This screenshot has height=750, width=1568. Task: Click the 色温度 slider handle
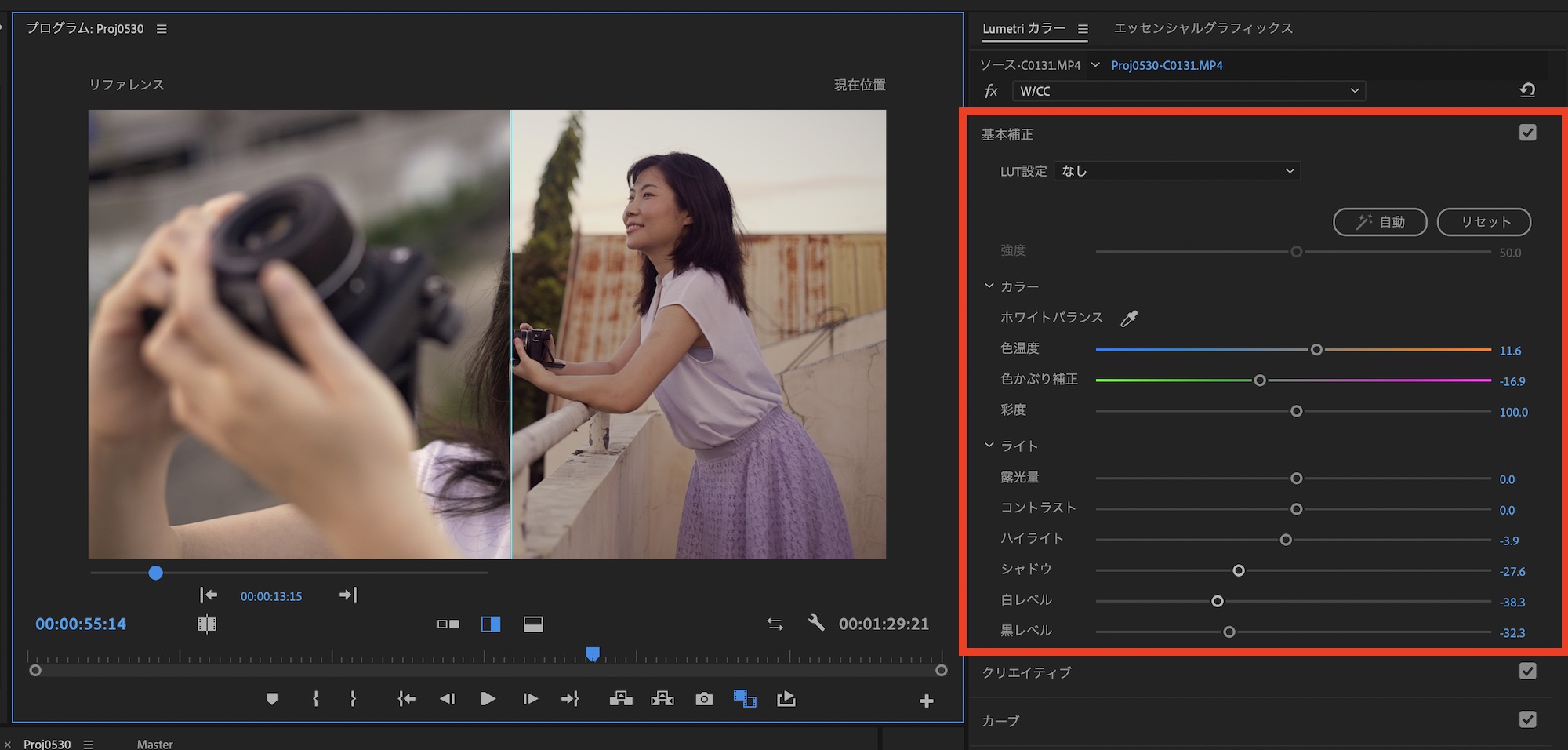[1316, 350]
